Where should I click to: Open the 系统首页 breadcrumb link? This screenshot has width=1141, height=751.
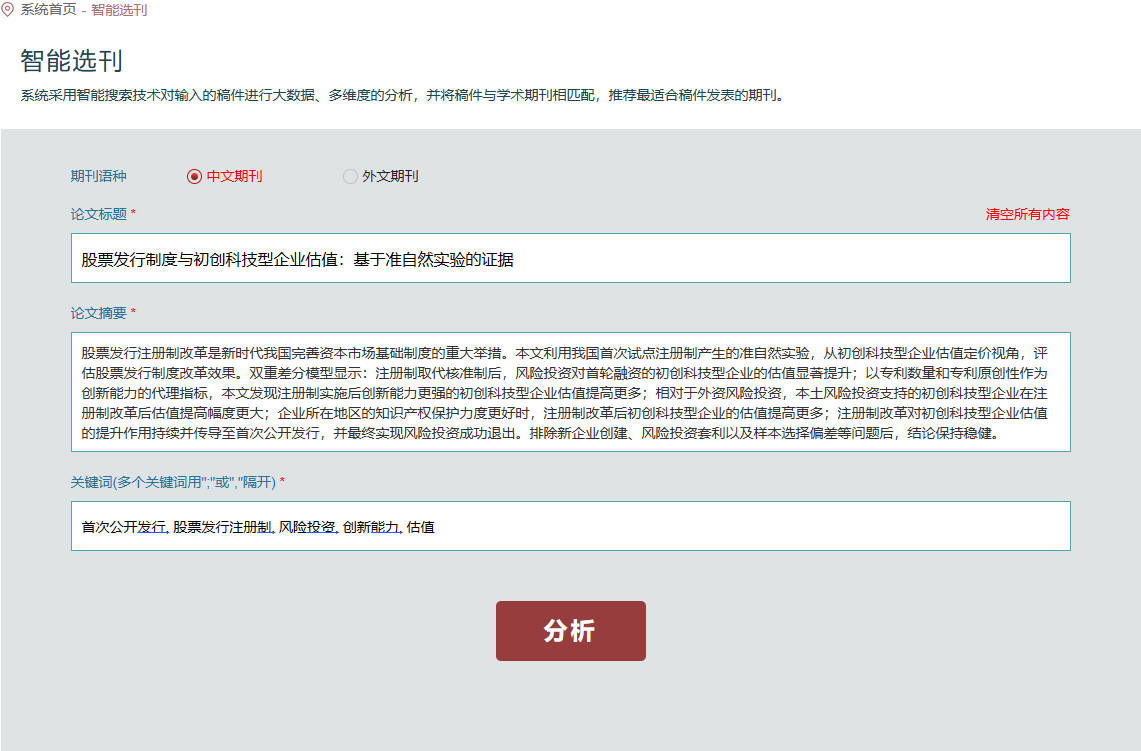point(48,10)
